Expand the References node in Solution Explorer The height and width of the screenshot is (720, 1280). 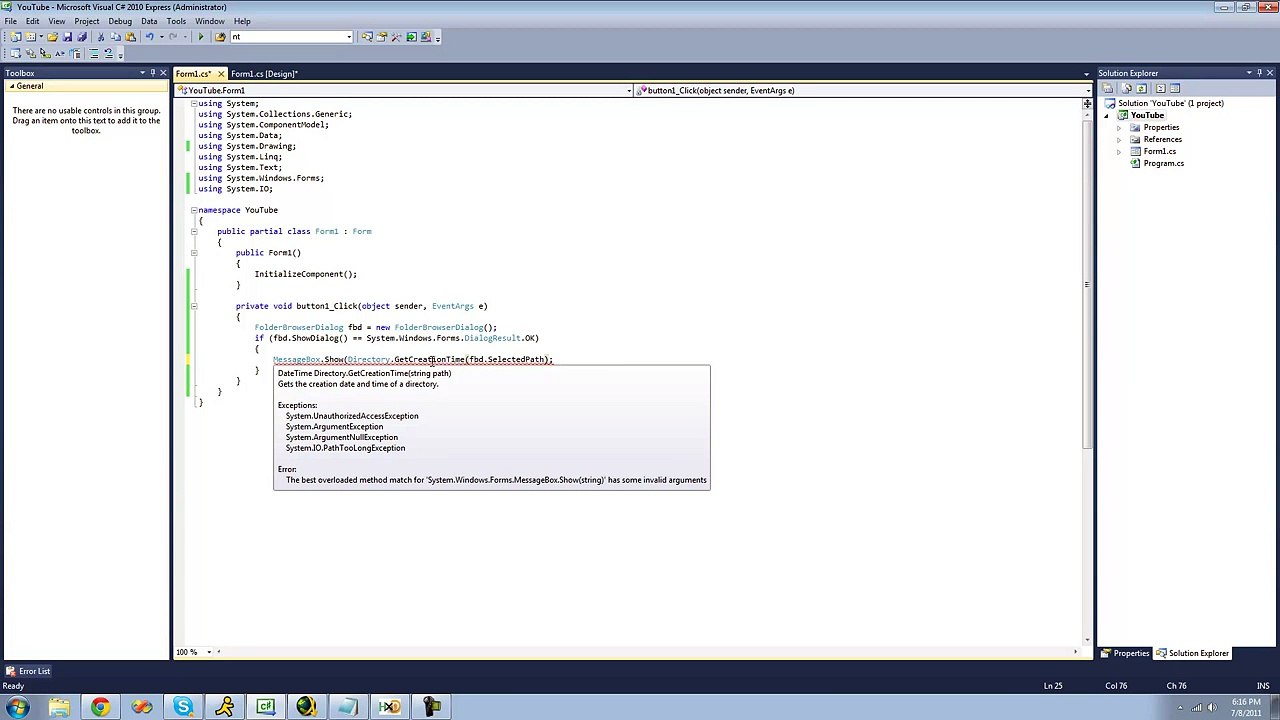tap(1119, 140)
